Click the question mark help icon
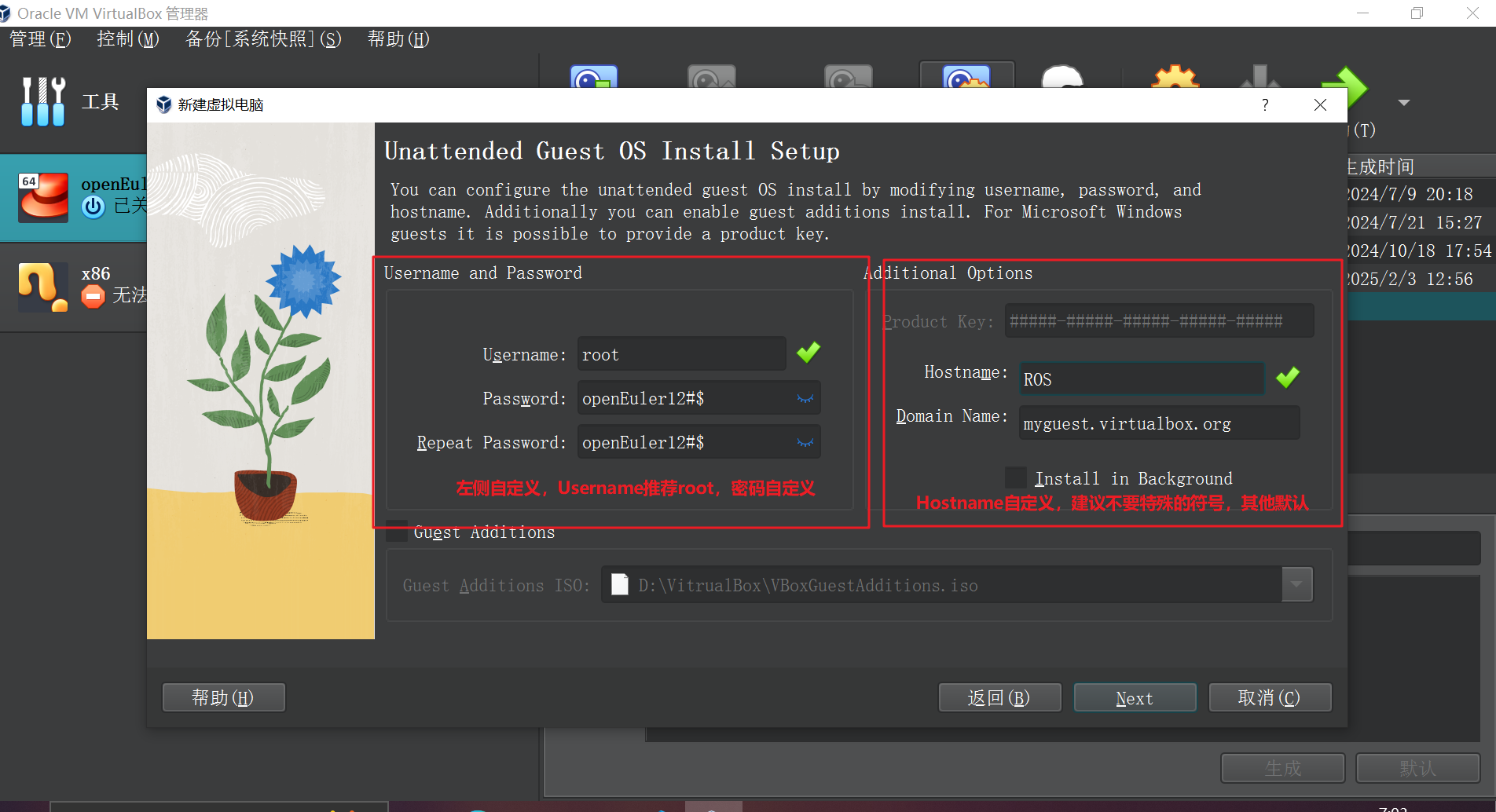 (1265, 105)
